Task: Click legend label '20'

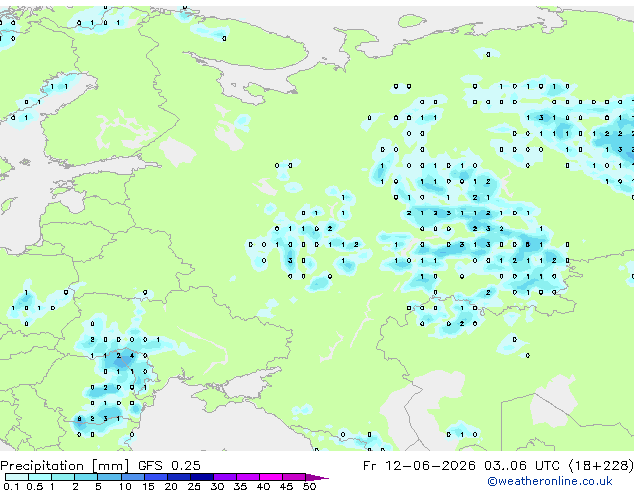Action: (x=171, y=486)
